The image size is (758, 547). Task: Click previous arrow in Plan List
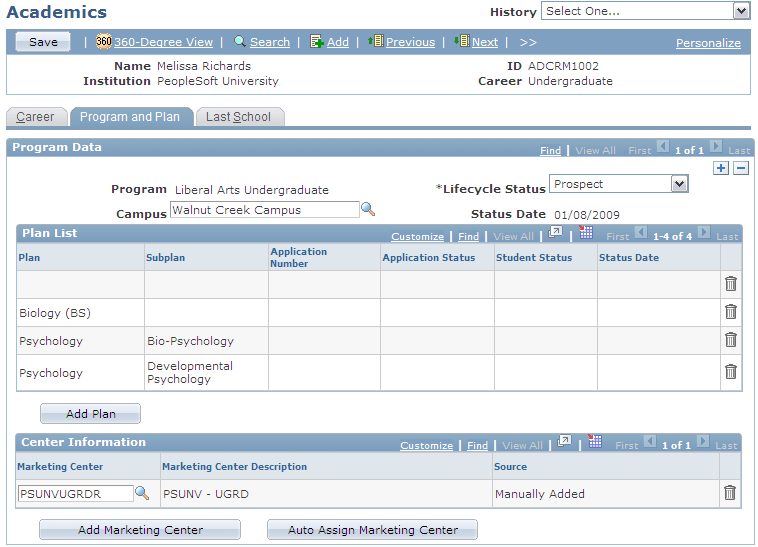[641, 232]
